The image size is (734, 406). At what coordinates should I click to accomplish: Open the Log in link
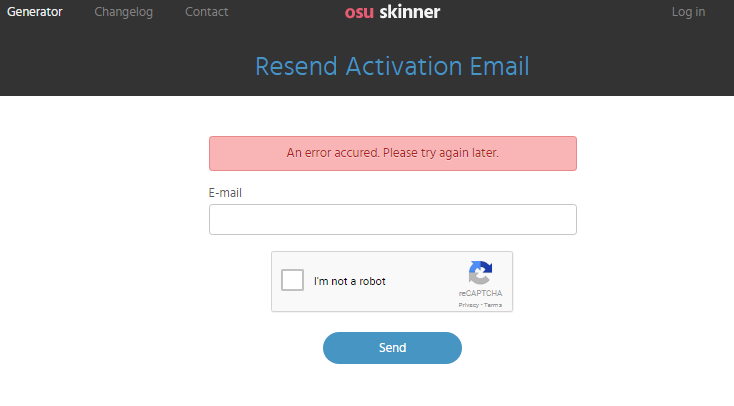[x=688, y=12]
